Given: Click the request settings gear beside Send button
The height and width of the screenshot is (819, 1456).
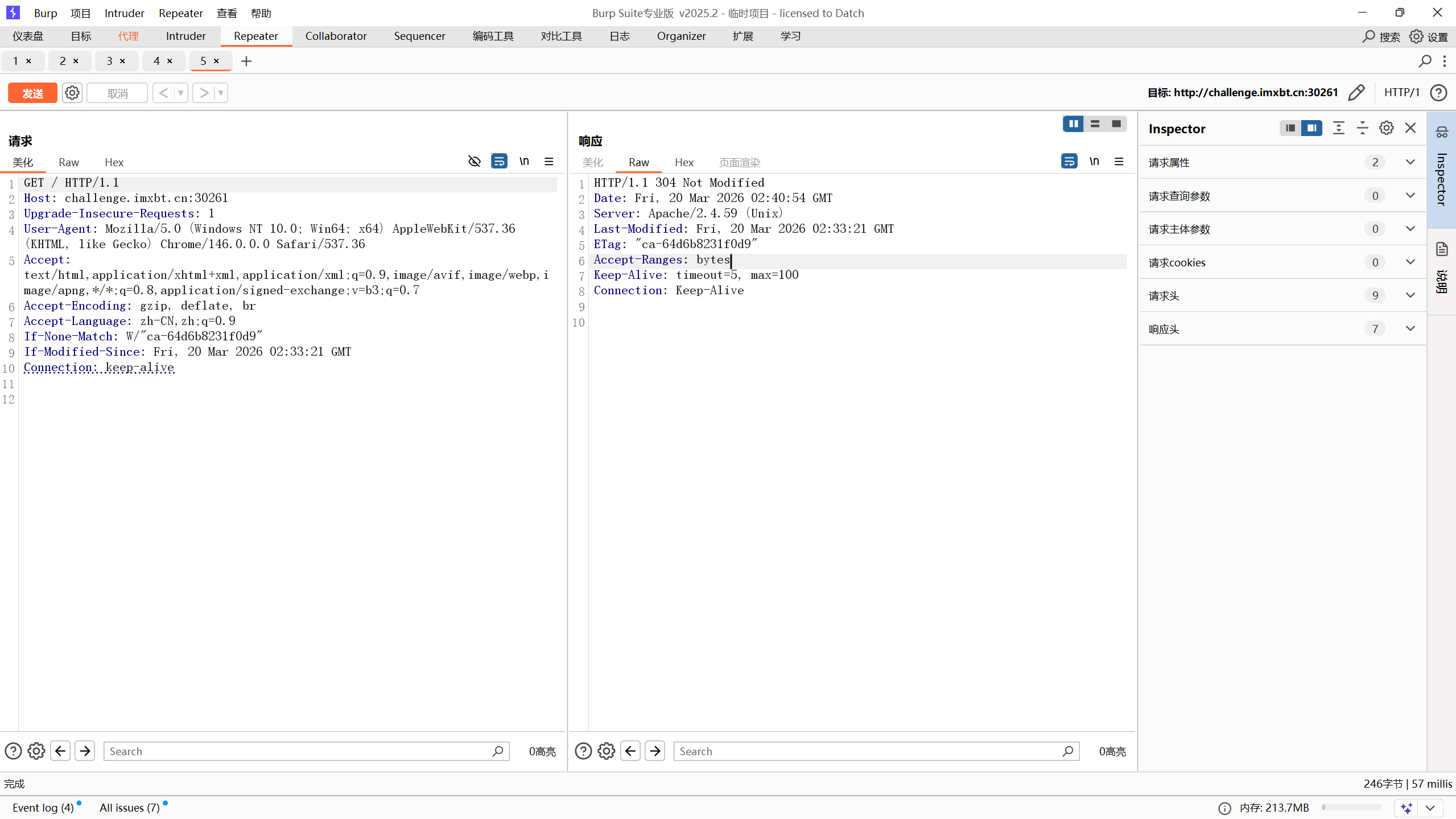Looking at the screenshot, I should (72, 93).
